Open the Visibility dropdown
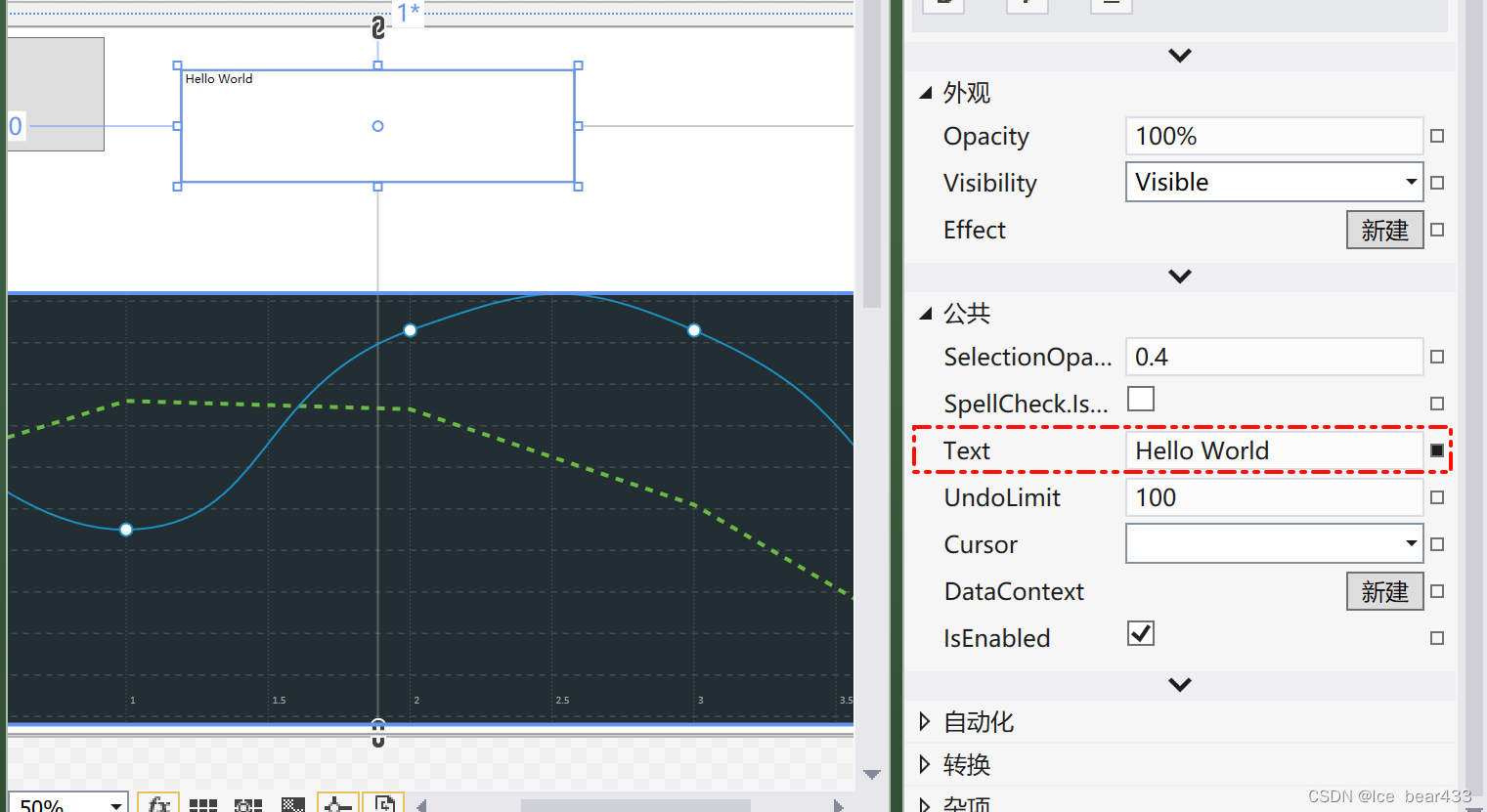Viewport: 1487px width, 812px height. point(1274,182)
